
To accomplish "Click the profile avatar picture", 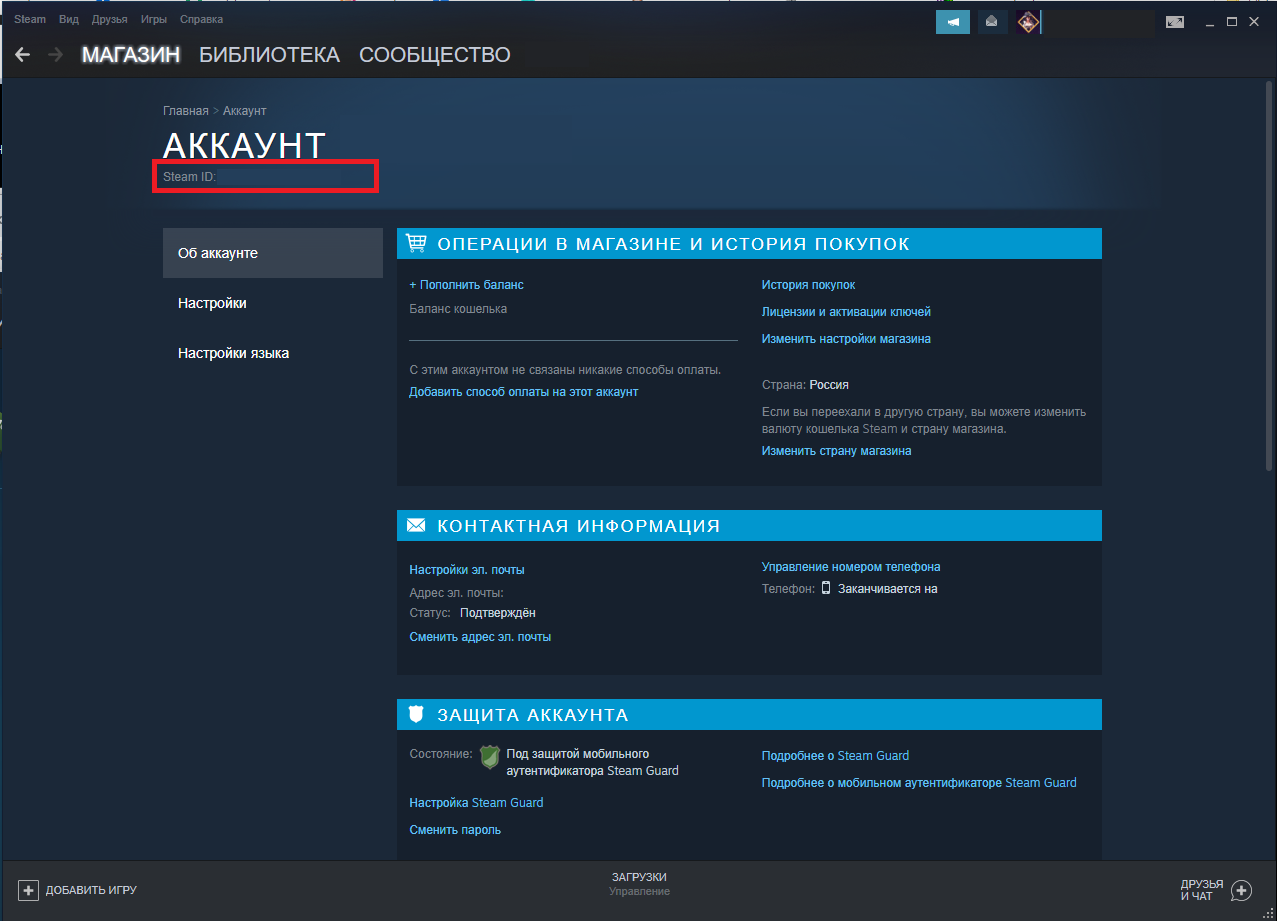I will click(x=1028, y=22).
